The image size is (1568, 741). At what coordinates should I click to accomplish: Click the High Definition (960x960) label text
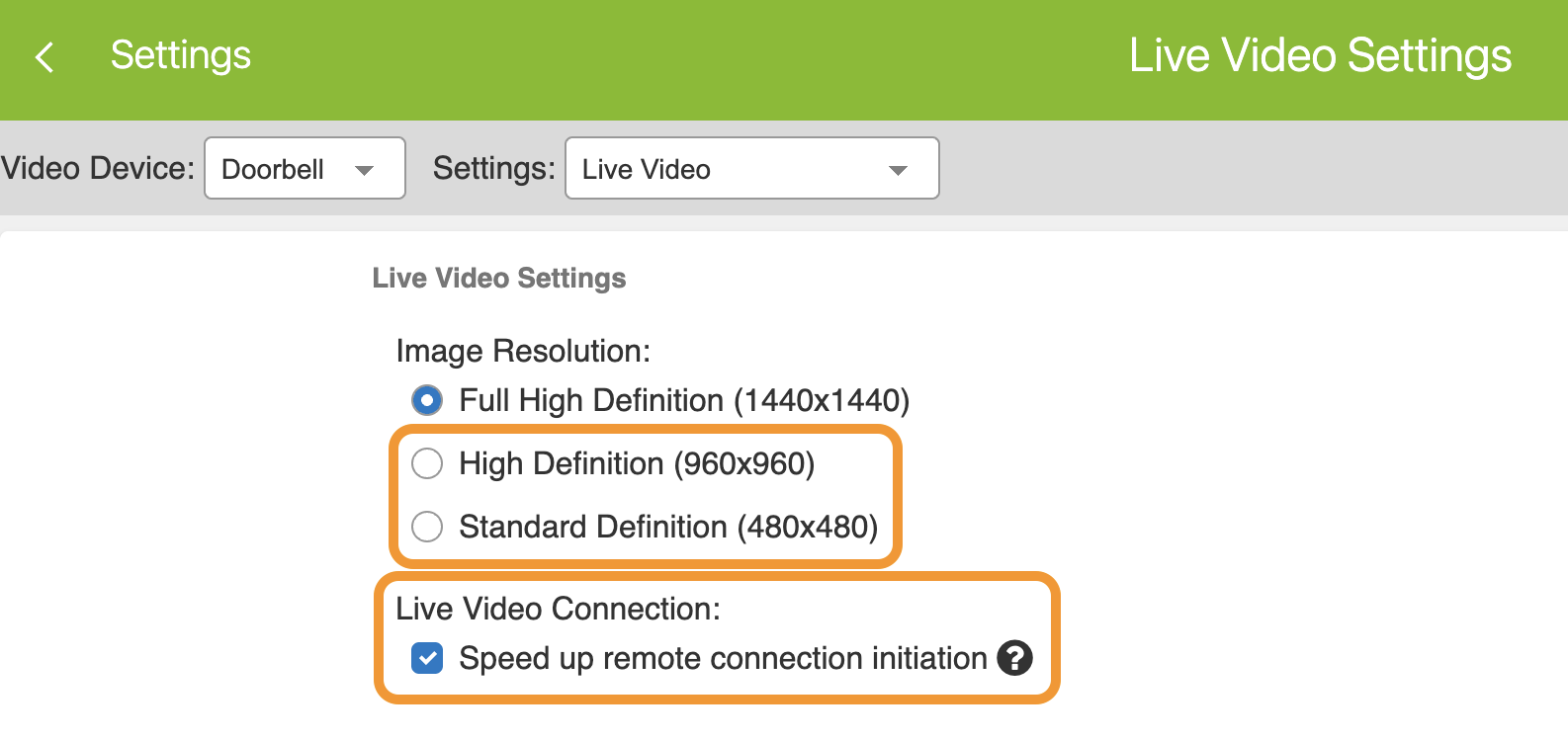(637, 463)
